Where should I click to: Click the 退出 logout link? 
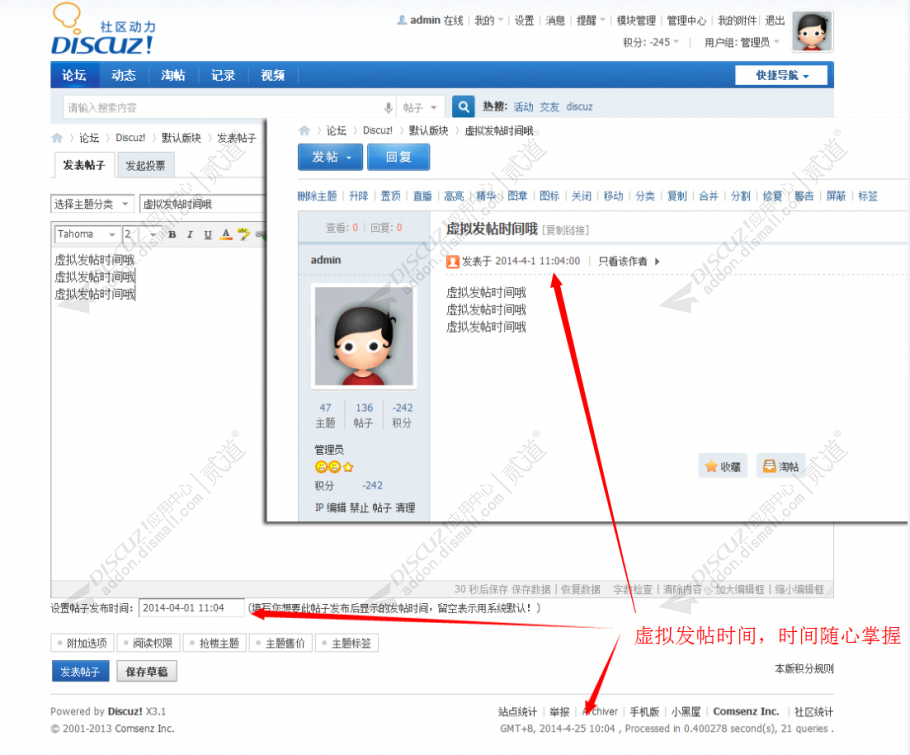(775, 20)
